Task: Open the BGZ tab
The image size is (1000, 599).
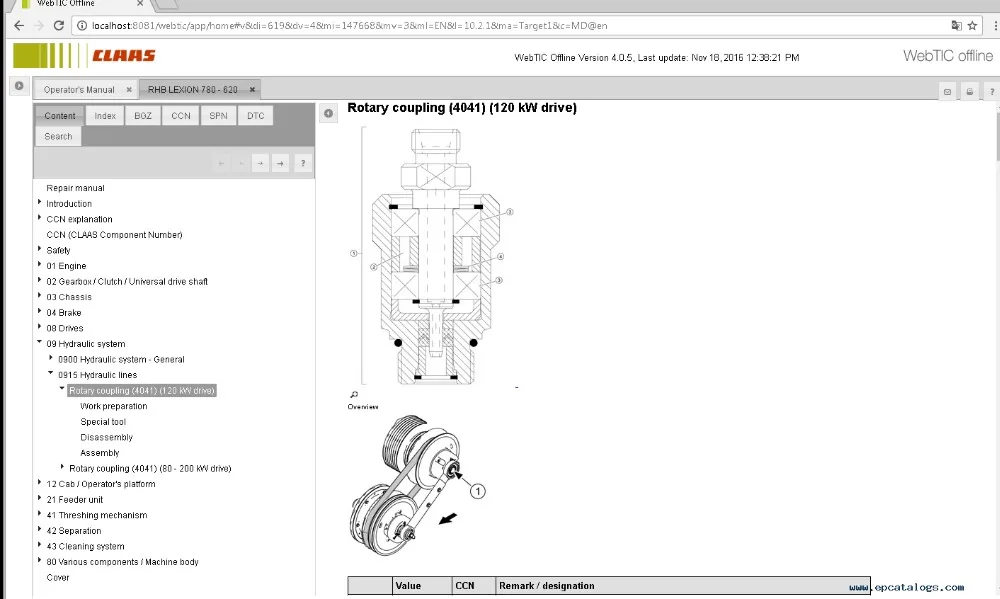Action: click(143, 115)
